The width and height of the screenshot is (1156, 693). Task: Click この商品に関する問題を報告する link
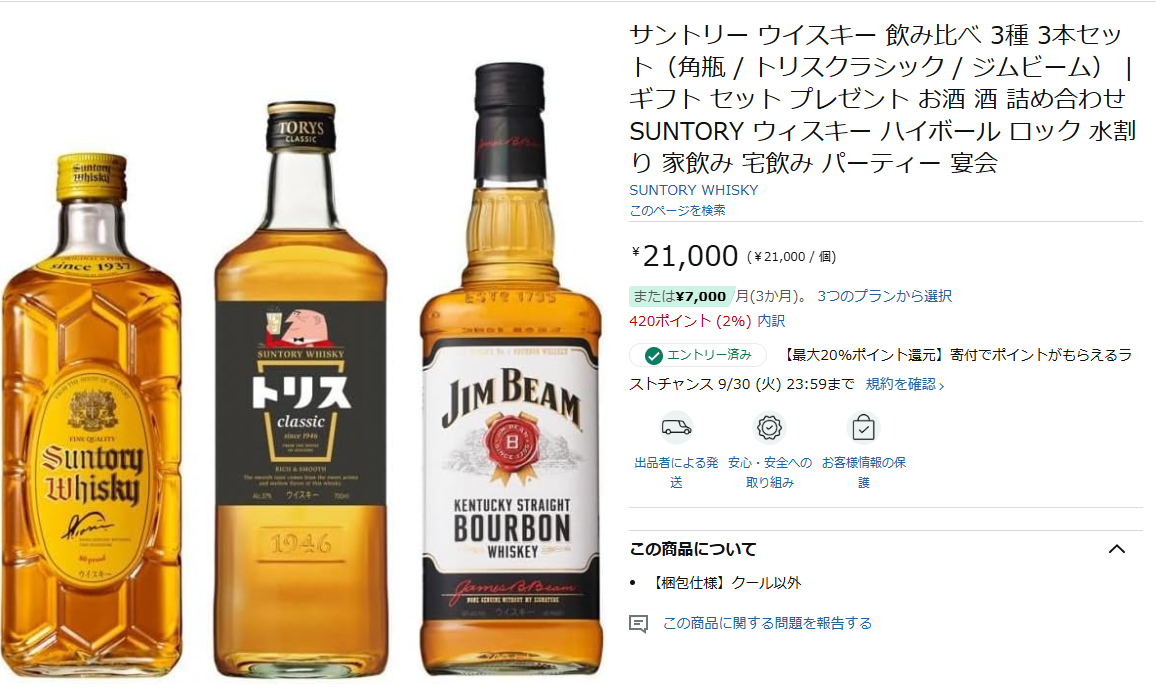[767, 624]
